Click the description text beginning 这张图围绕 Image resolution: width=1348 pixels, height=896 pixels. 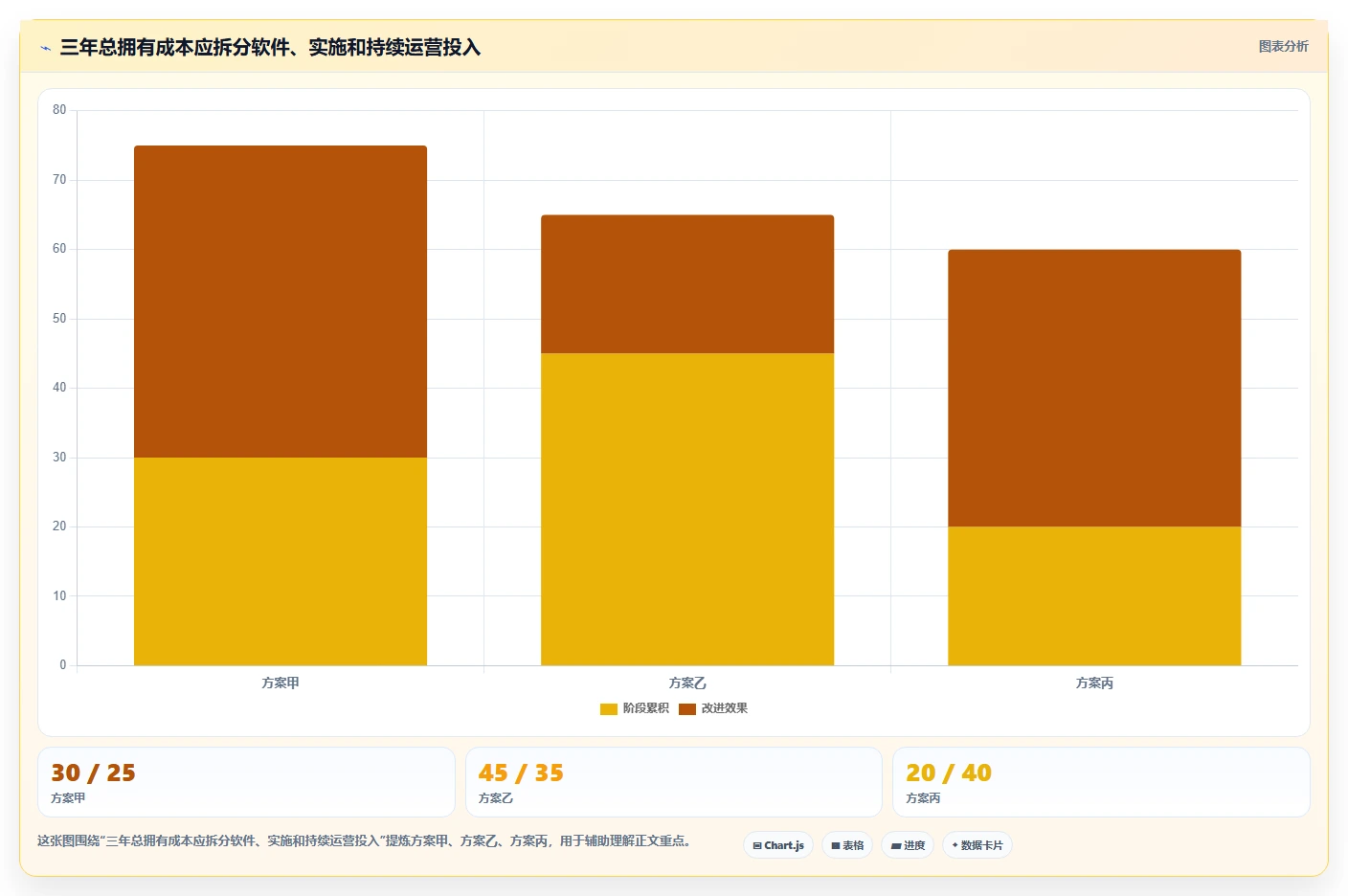pos(364,840)
